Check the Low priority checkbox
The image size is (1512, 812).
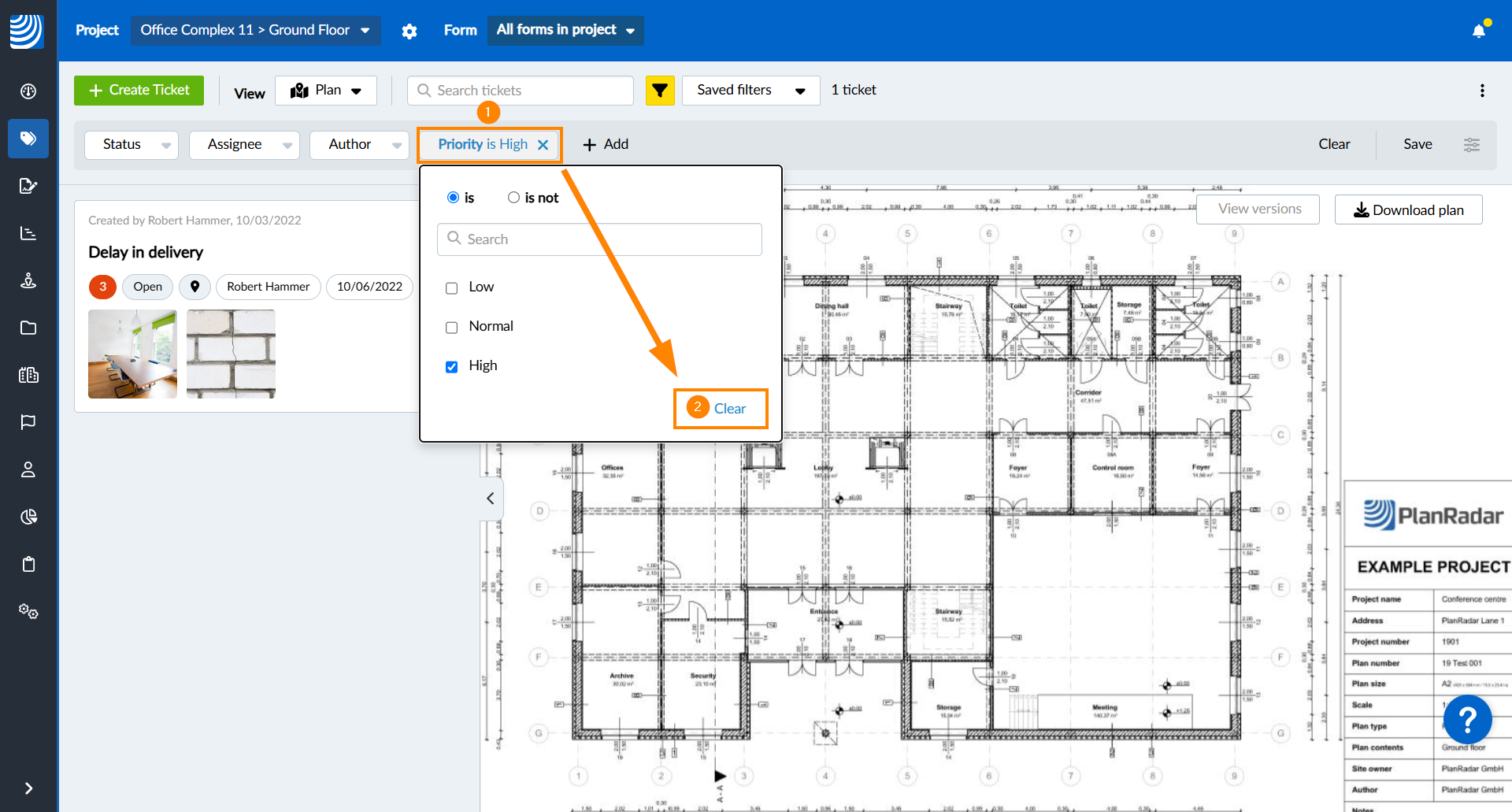coord(452,288)
